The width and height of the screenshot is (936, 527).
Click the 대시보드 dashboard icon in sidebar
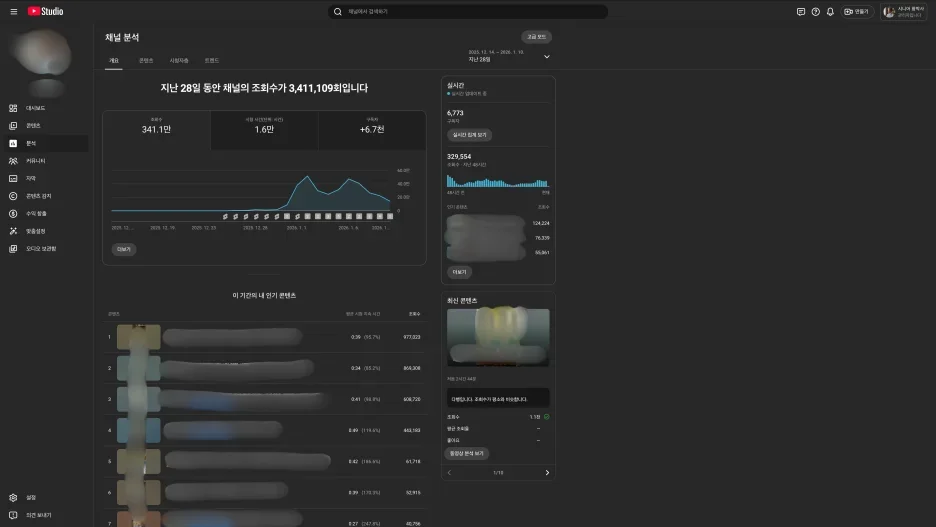13,108
